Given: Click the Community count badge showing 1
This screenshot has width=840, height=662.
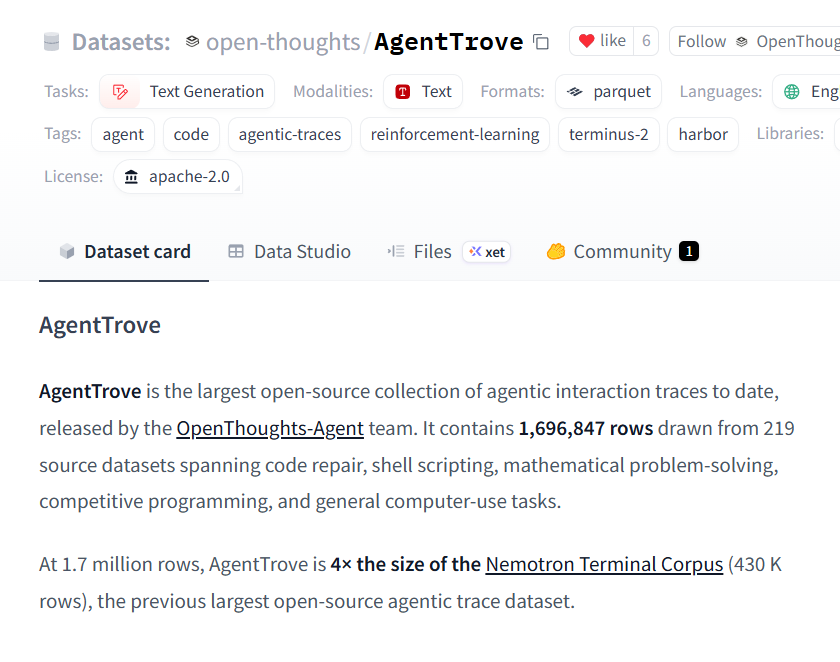Looking at the screenshot, I should click(689, 251).
